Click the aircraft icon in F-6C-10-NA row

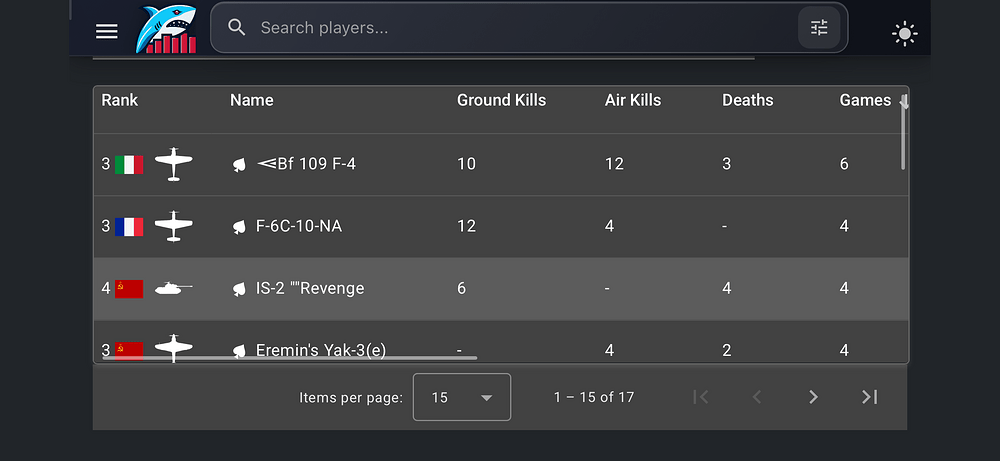[174, 226]
